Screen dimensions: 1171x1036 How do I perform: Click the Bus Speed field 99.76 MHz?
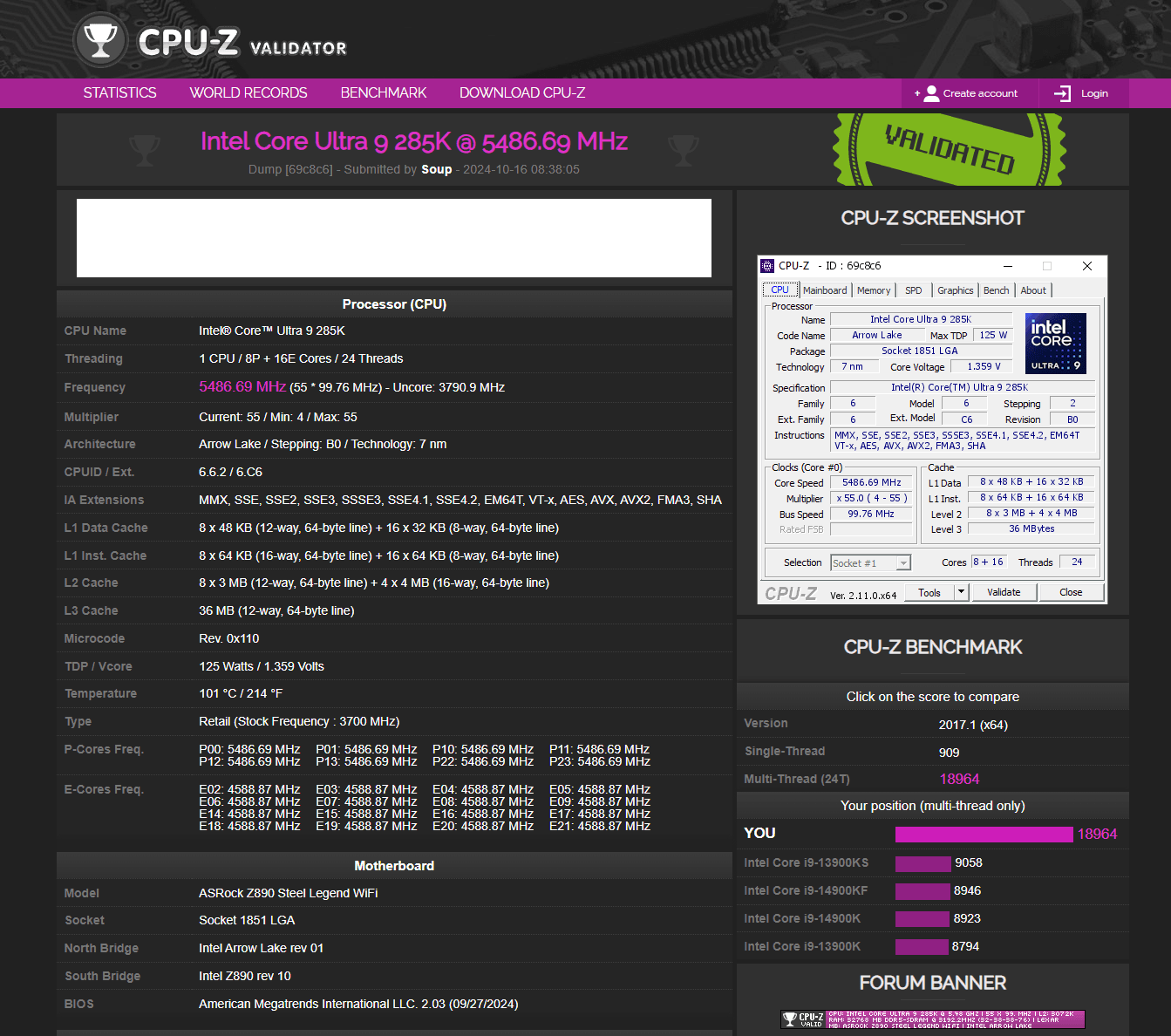tap(872, 514)
